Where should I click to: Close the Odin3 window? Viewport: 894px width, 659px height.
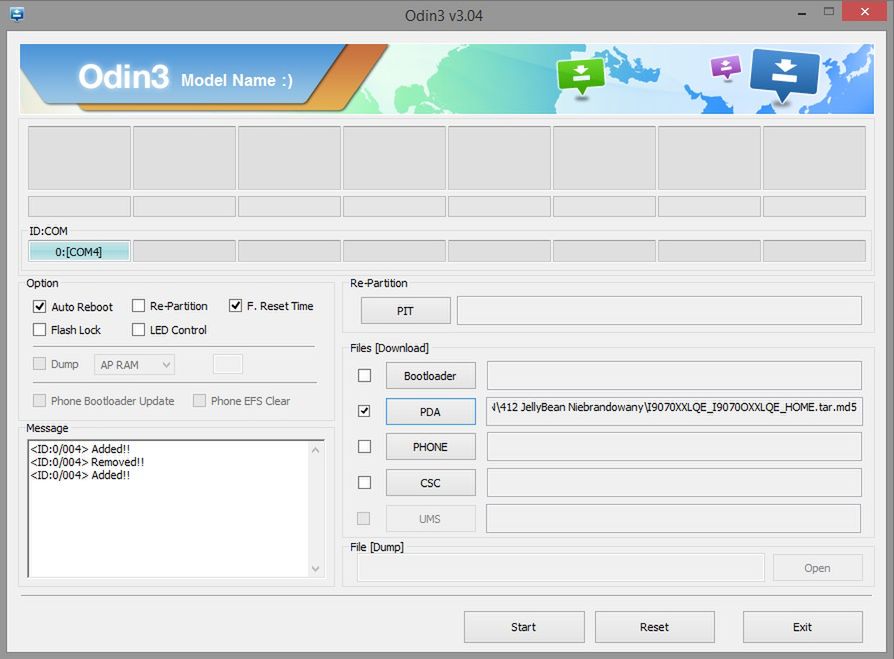pos(864,12)
